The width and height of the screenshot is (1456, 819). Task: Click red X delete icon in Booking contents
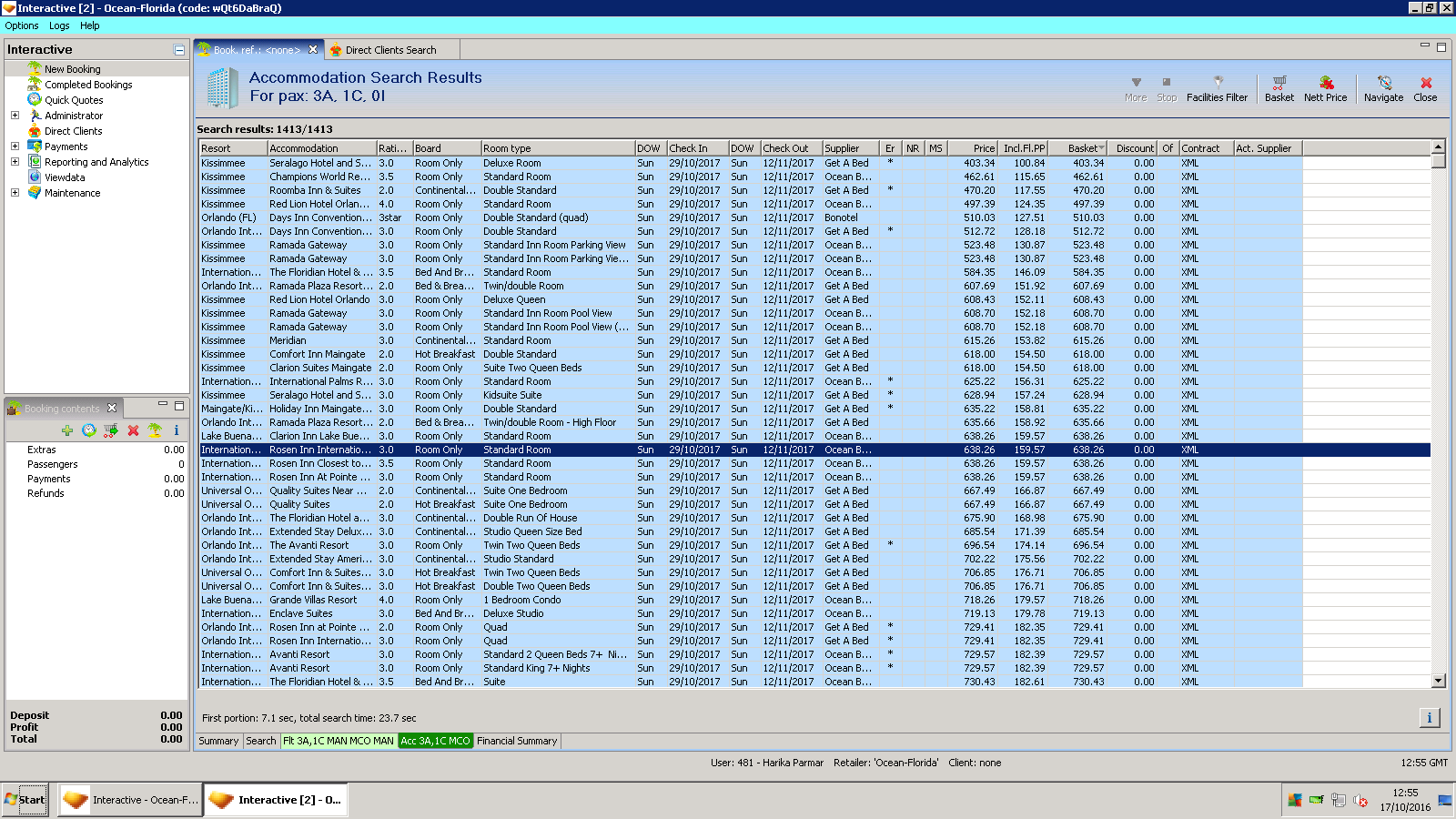click(133, 430)
